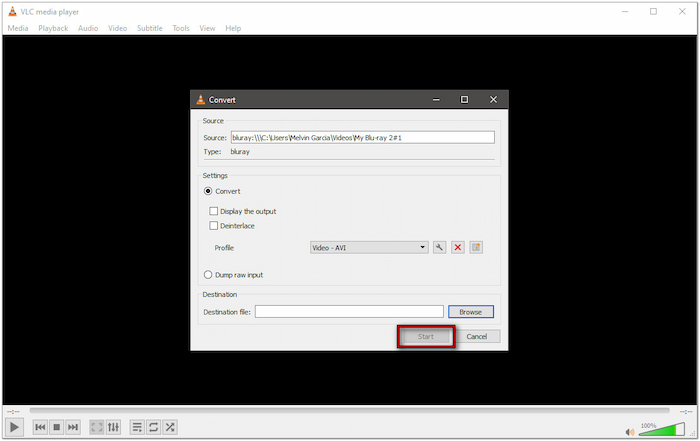
Task: Toggle fullscreen video mode
Action: coord(97,427)
